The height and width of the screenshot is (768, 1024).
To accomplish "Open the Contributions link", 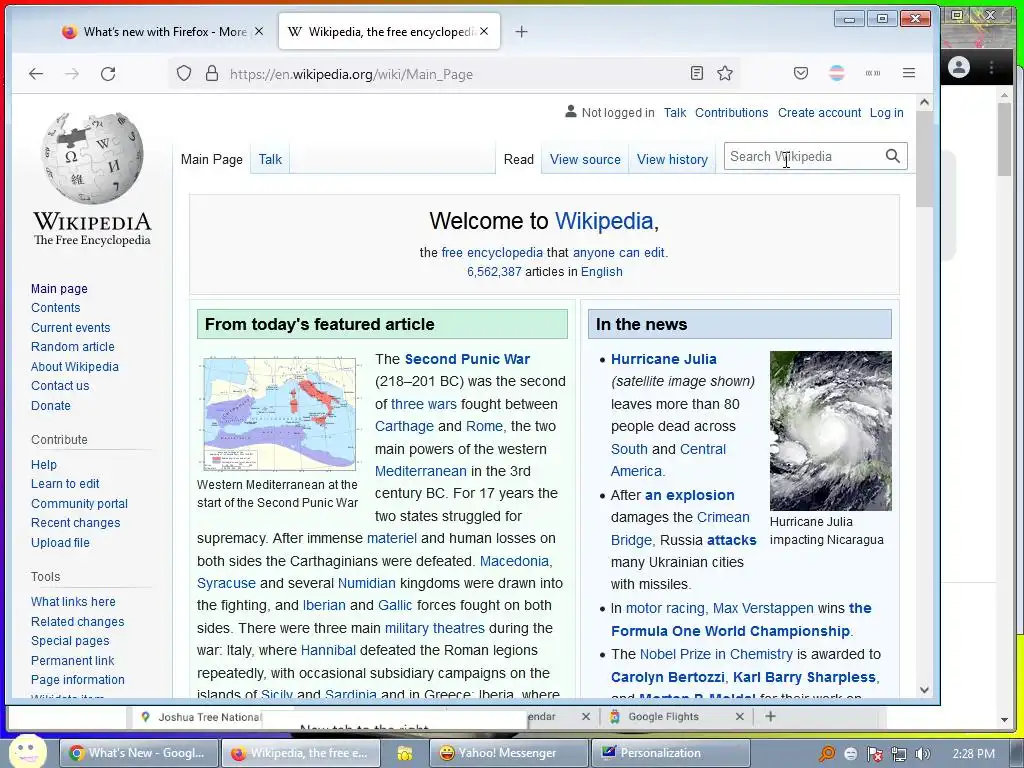I will point(731,112).
